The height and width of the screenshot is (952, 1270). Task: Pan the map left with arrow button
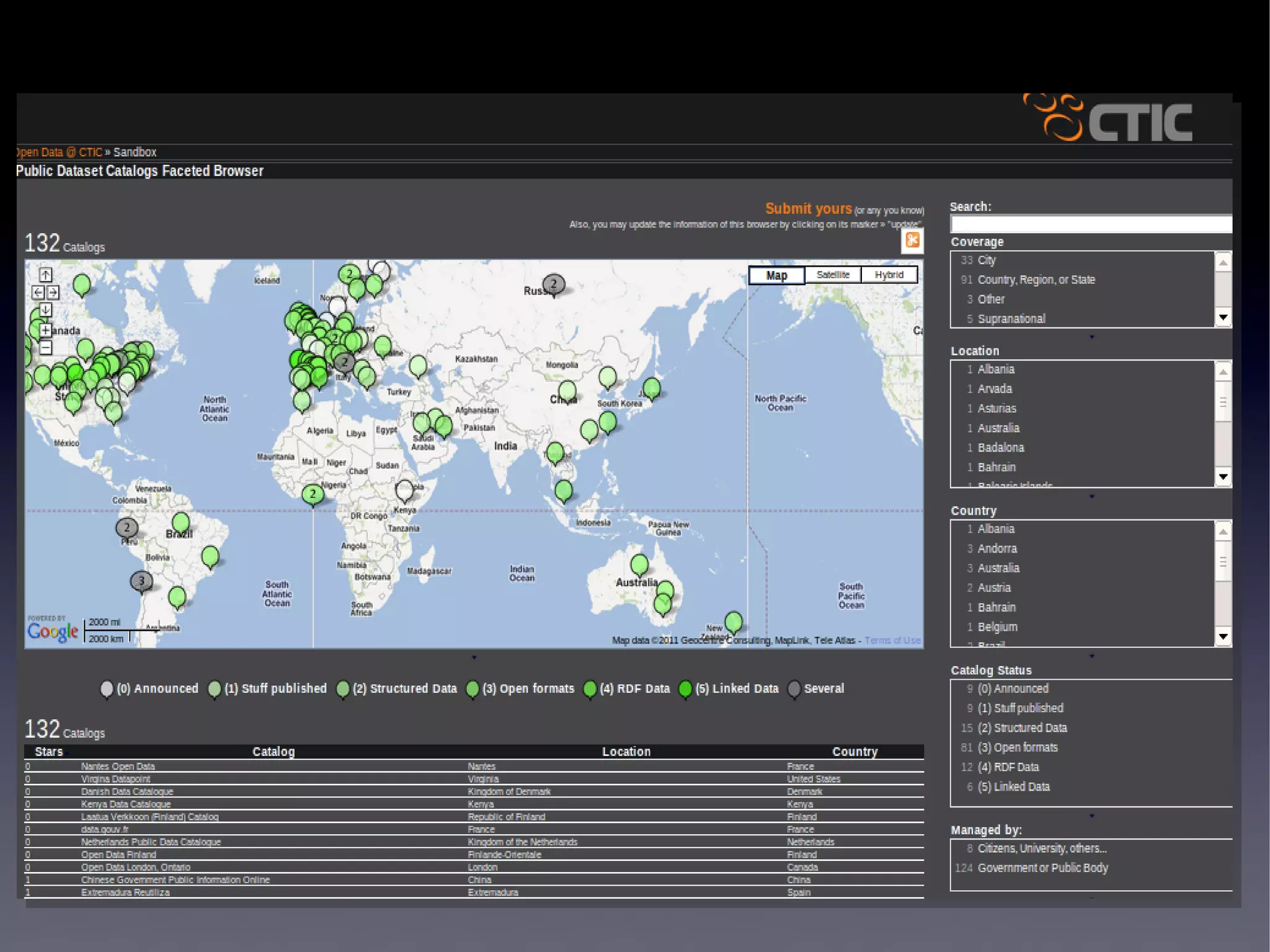[38, 292]
